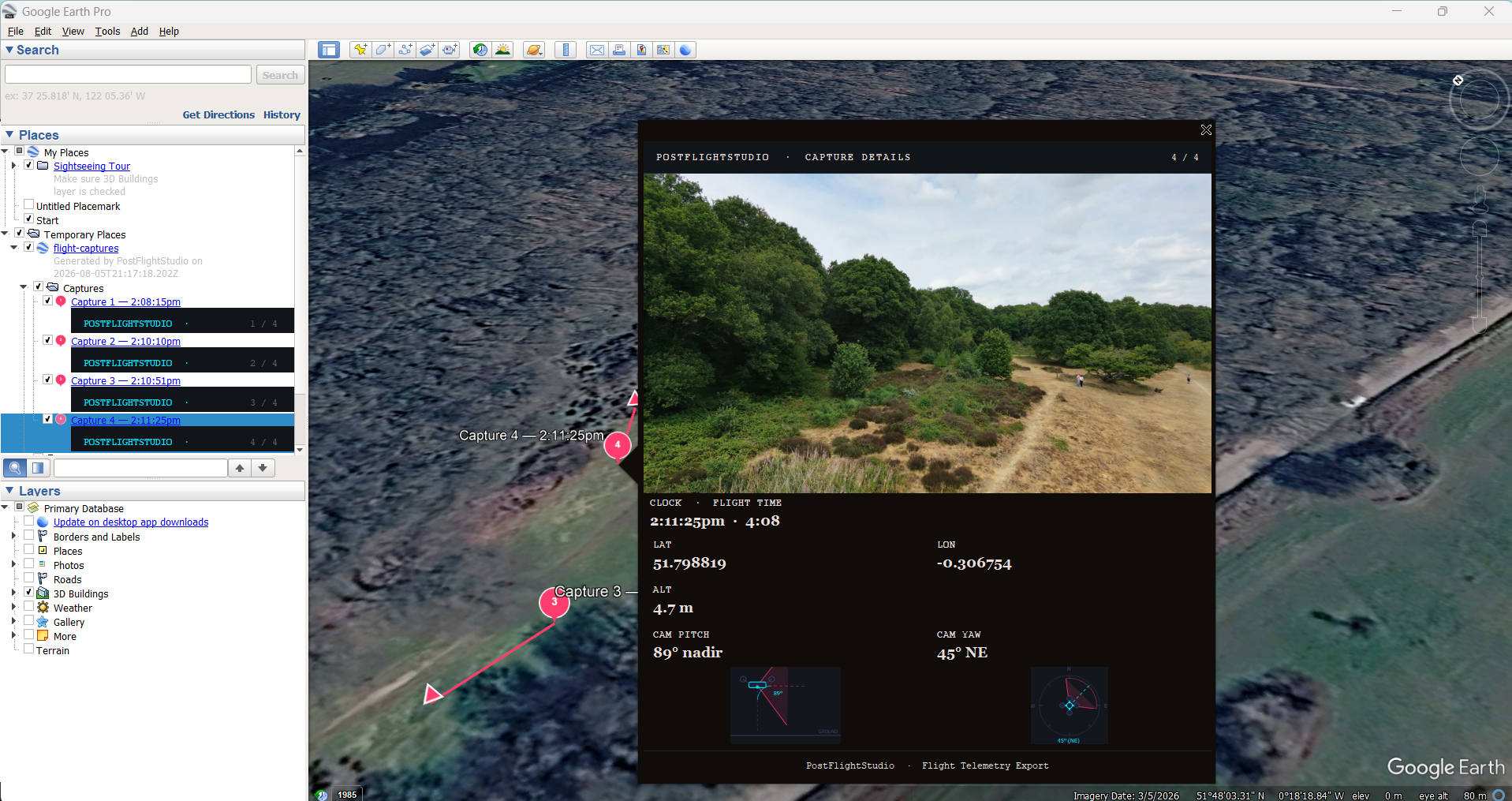
Task: Click the Pegman street view icon
Action: point(1479,200)
